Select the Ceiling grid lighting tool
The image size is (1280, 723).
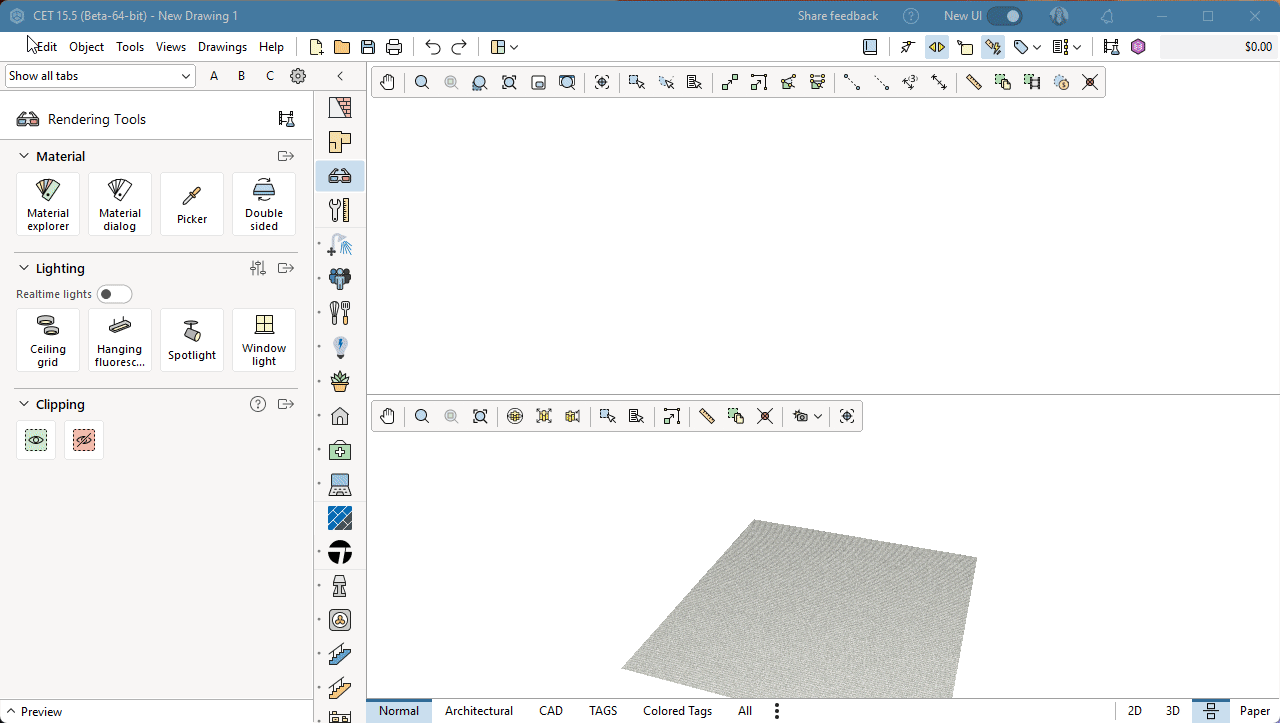[48, 340]
